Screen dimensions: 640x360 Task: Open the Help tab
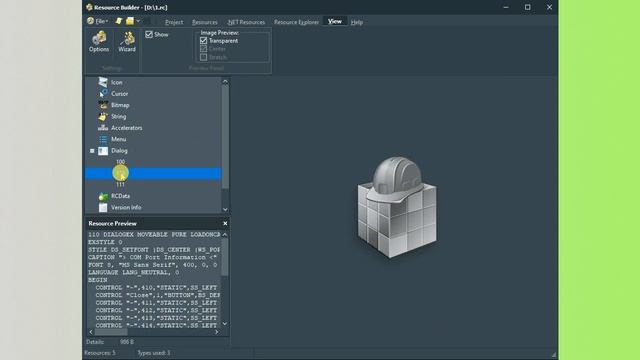(x=357, y=22)
